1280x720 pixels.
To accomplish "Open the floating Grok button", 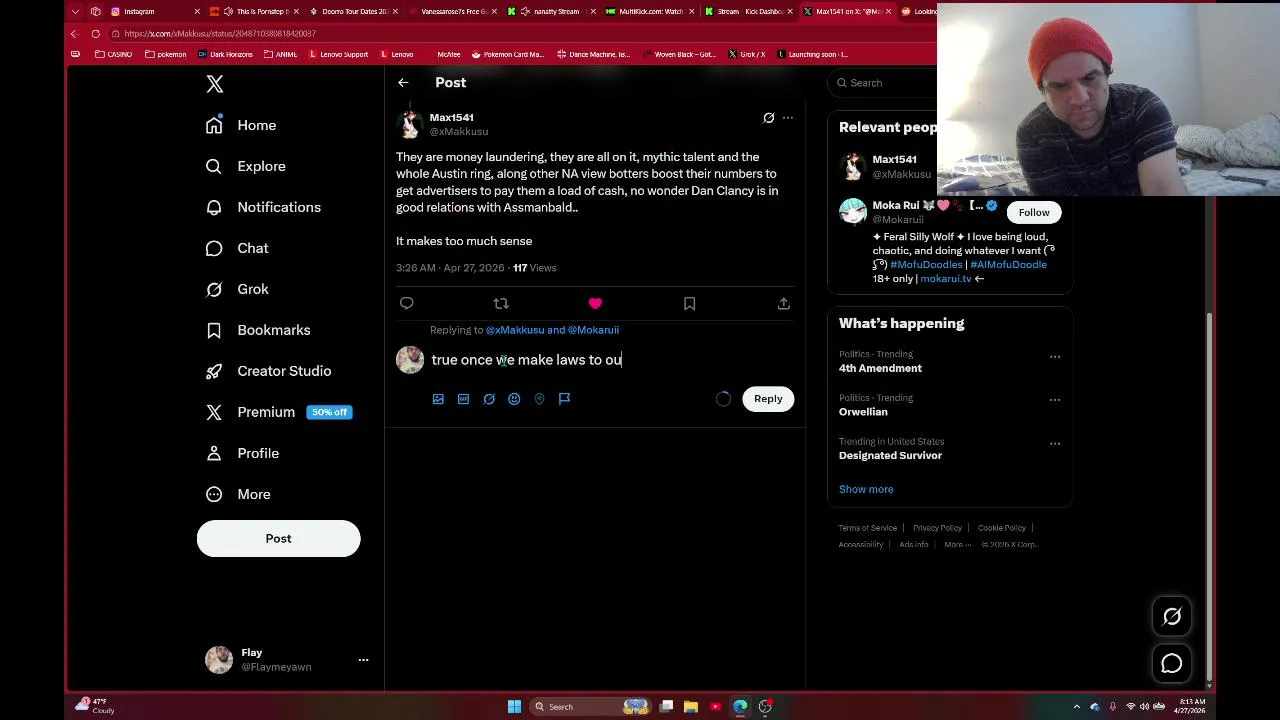I will tap(1172, 616).
